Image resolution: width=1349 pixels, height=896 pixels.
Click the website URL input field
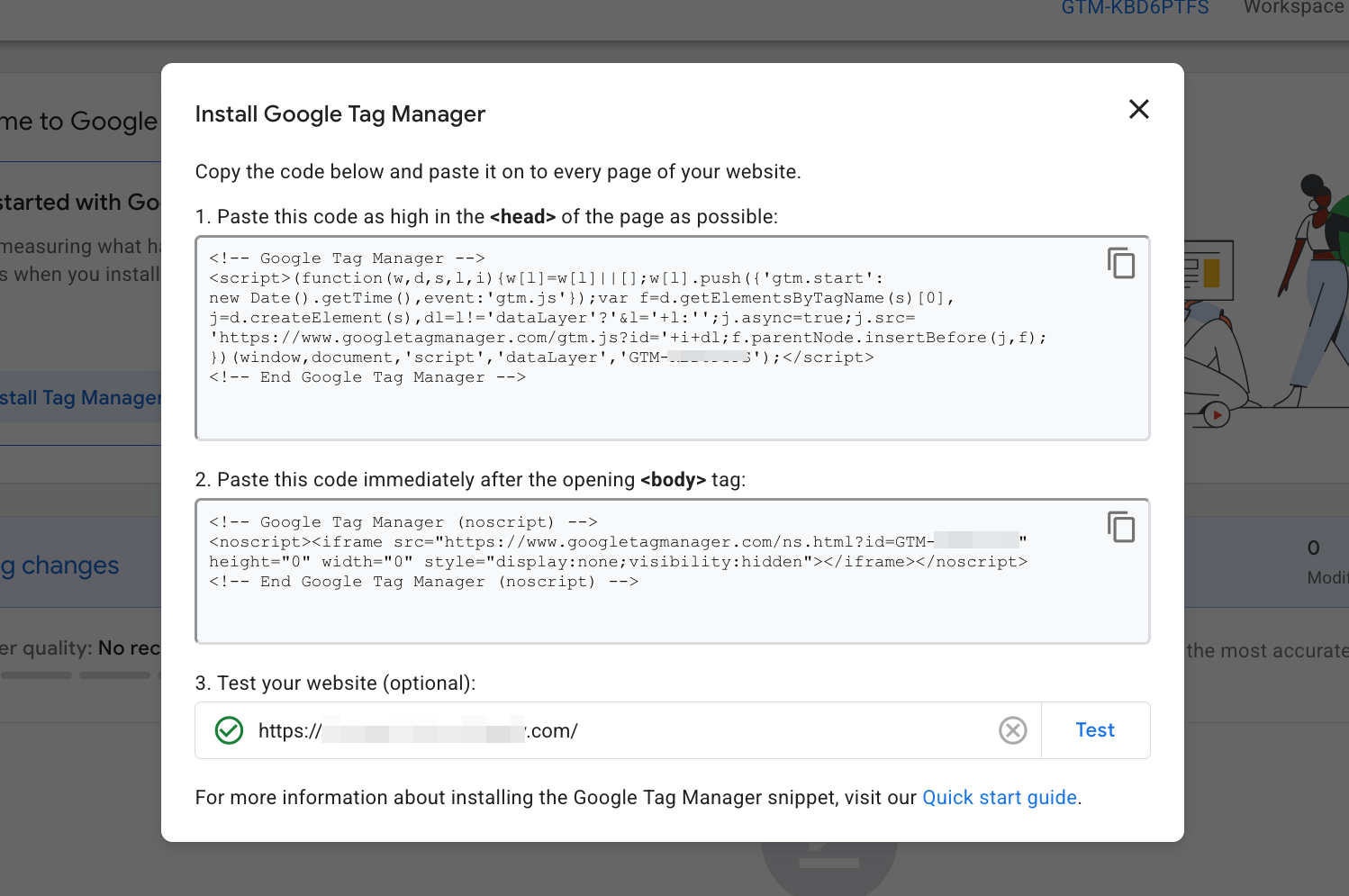(618, 730)
